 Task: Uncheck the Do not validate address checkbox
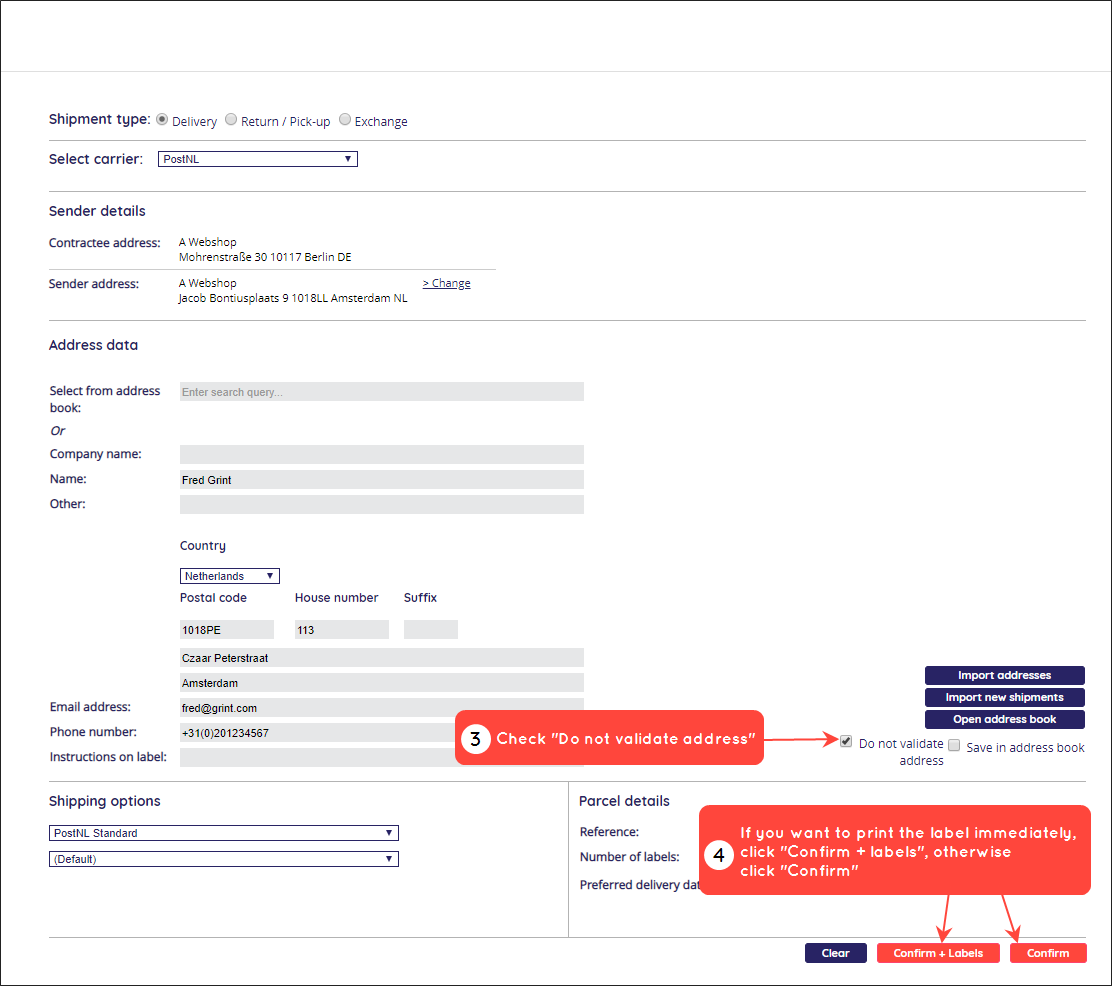coord(846,741)
